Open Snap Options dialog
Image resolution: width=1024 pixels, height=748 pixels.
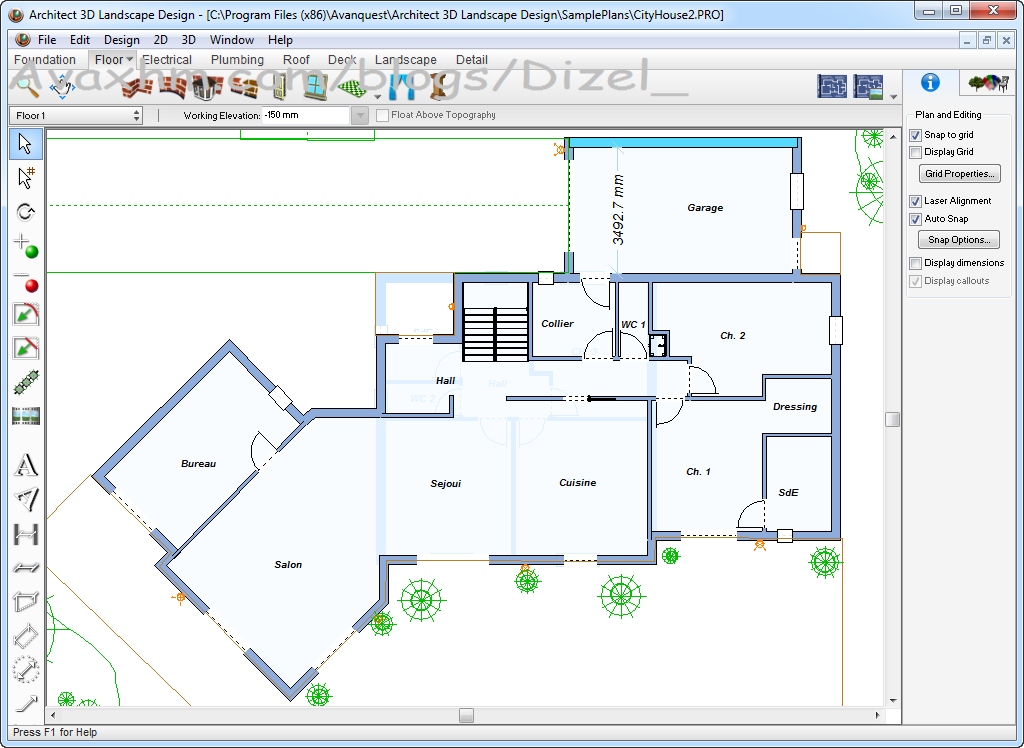[x=959, y=240]
